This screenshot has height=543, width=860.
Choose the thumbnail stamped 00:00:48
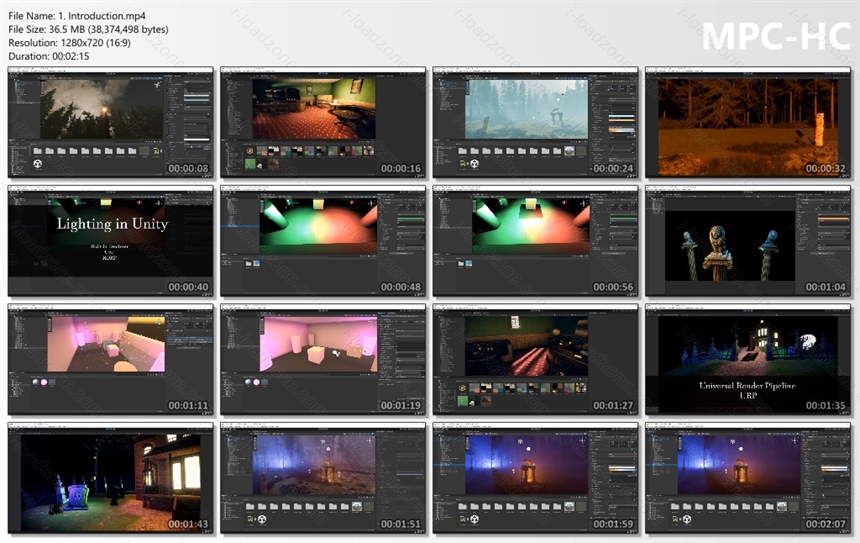(x=323, y=241)
